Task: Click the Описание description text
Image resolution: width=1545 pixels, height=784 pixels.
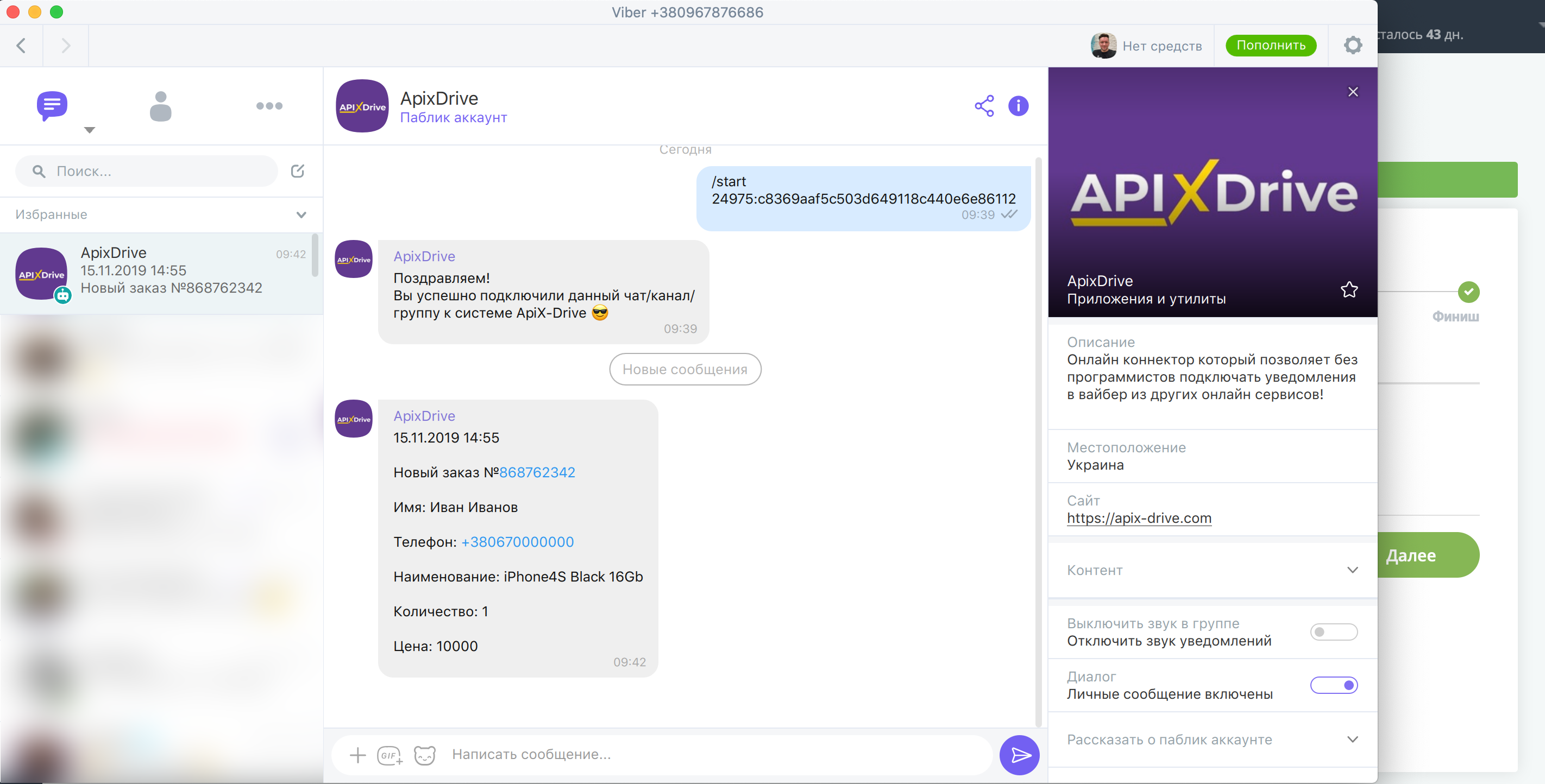Action: click(1212, 377)
